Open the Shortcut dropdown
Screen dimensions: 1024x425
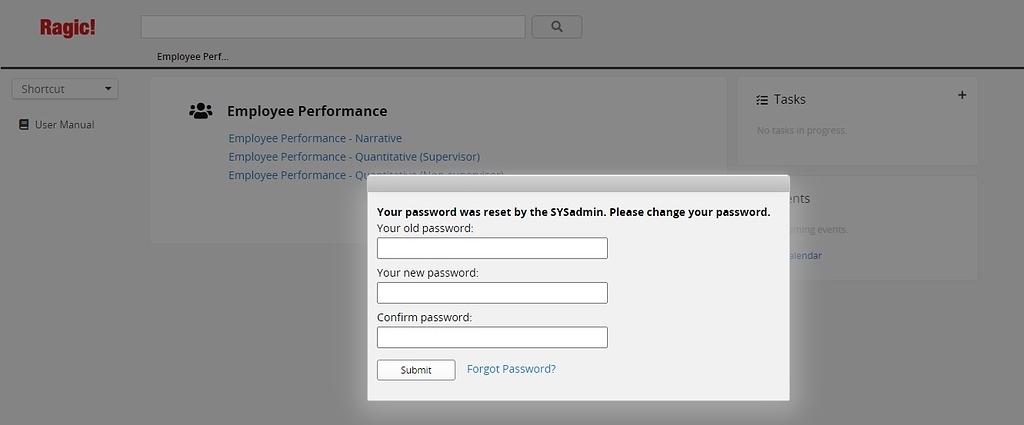click(65, 89)
